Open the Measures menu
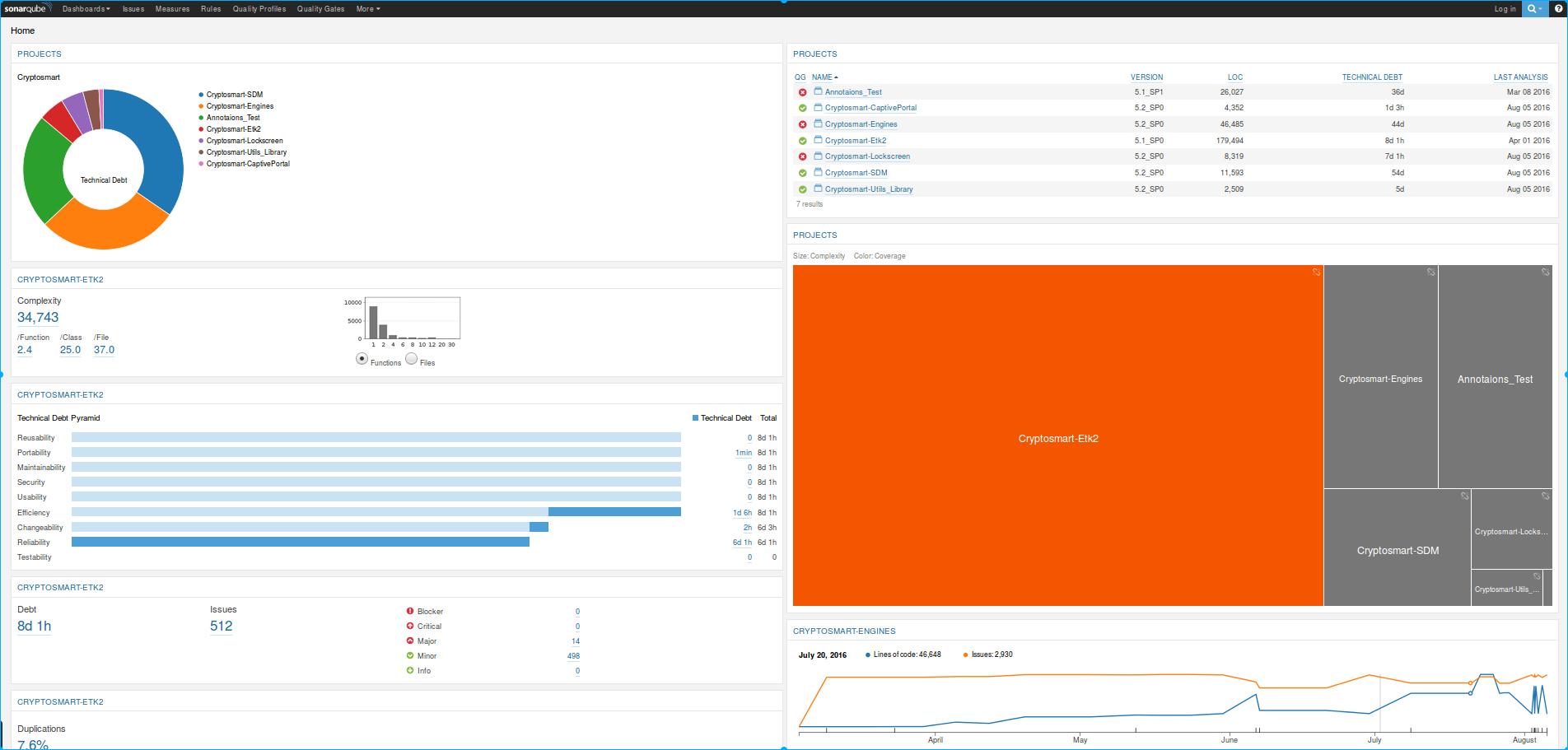This screenshot has height=750, width=1568. 172,9
